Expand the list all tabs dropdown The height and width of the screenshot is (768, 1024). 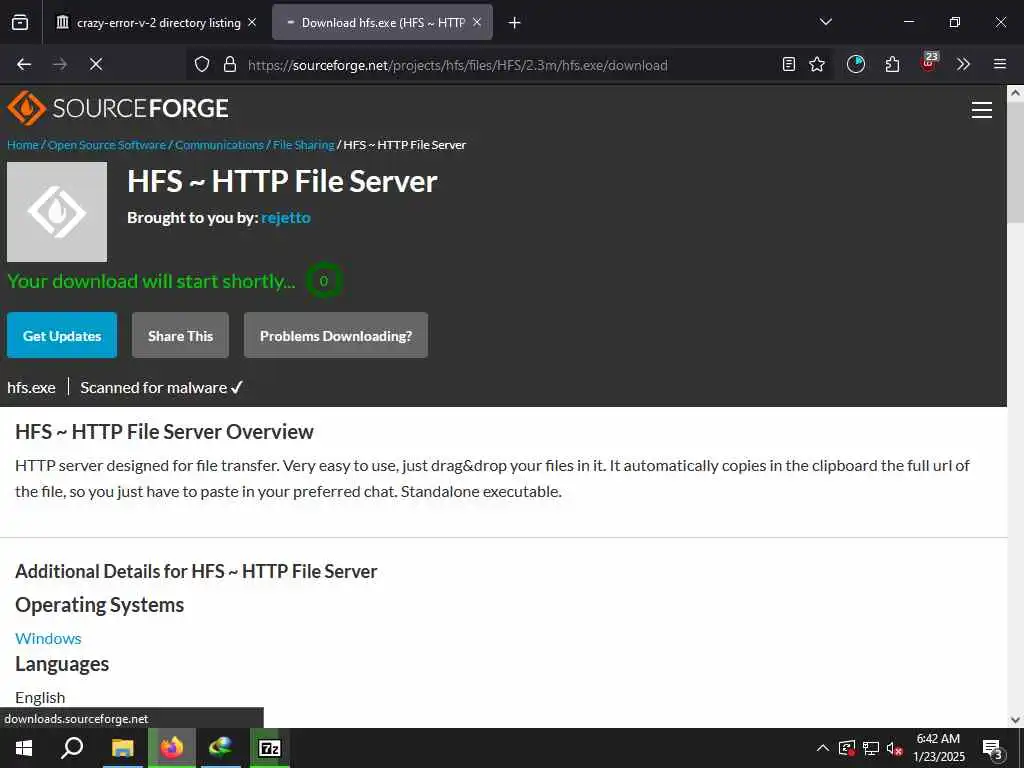pyautogui.click(x=825, y=22)
